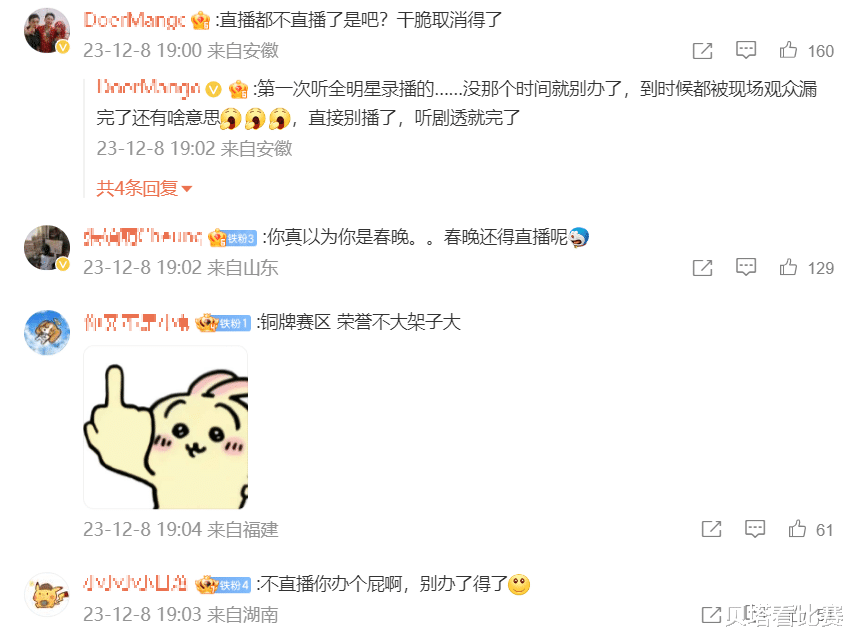Like the 春晚还得直播呢 comment

(788, 267)
